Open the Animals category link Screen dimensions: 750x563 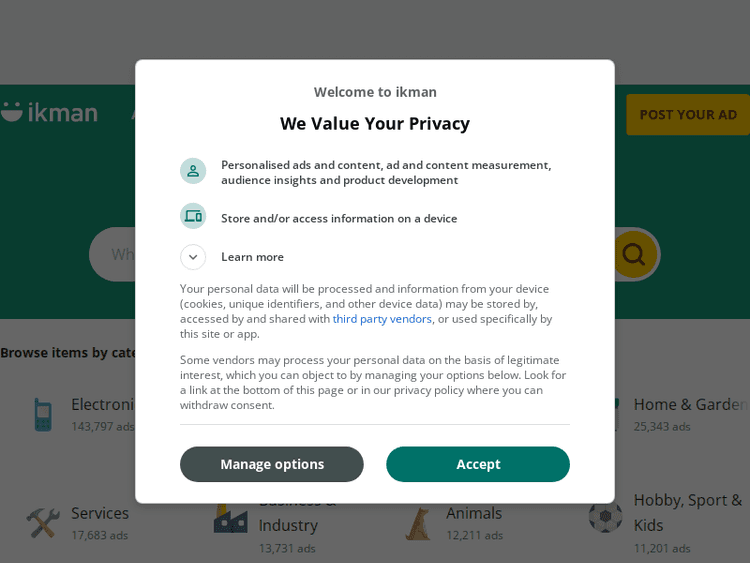click(474, 513)
